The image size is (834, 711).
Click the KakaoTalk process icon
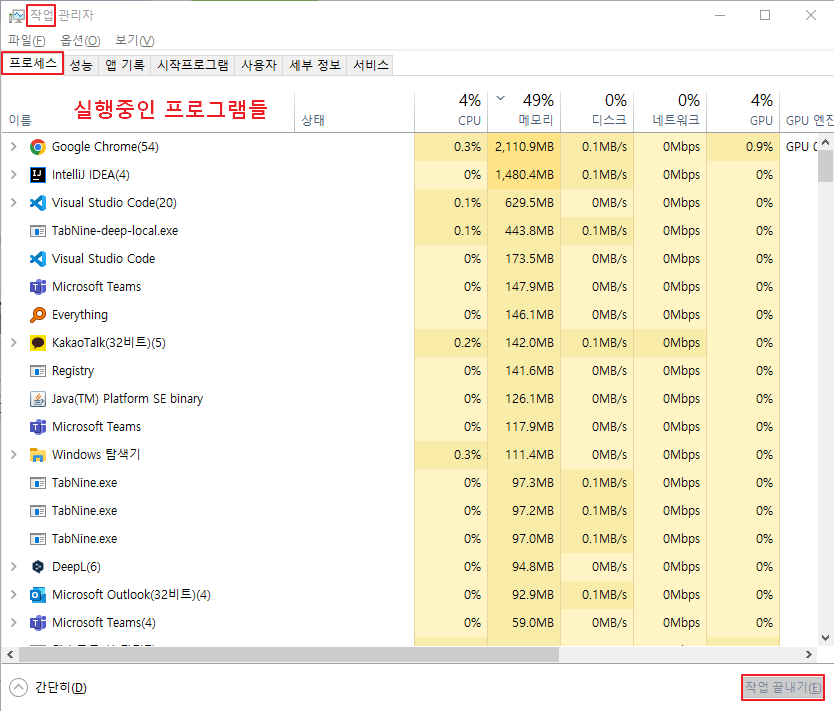point(38,343)
